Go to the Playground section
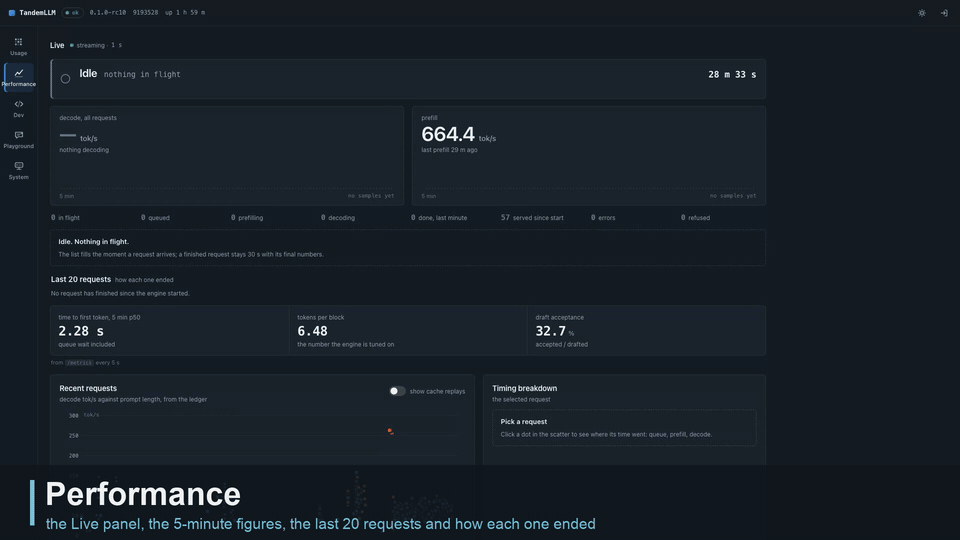This screenshot has width=960, height=540. point(18,140)
